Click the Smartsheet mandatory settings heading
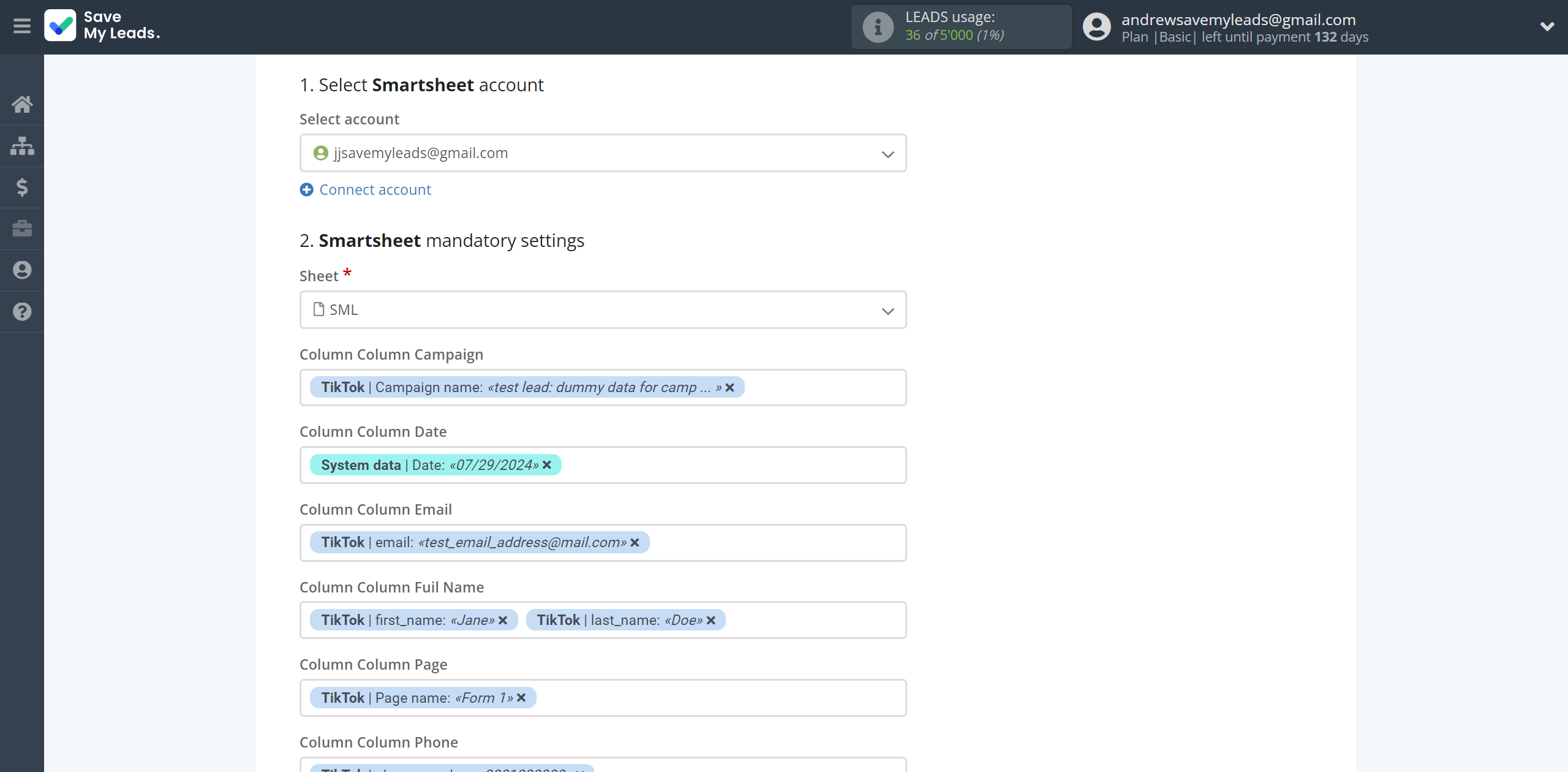Image resolution: width=1568 pixels, height=772 pixels. pyautogui.click(x=442, y=241)
